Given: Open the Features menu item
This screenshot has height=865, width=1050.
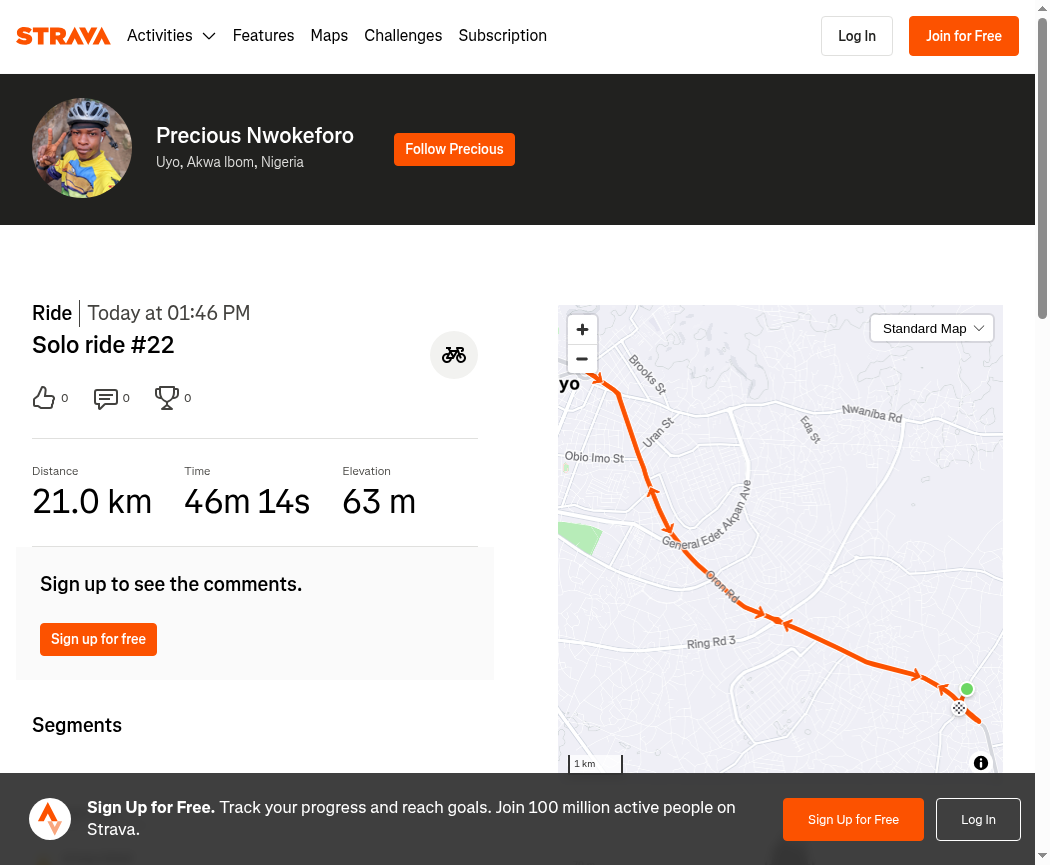Looking at the screenshot, I should tap(263, 36).
